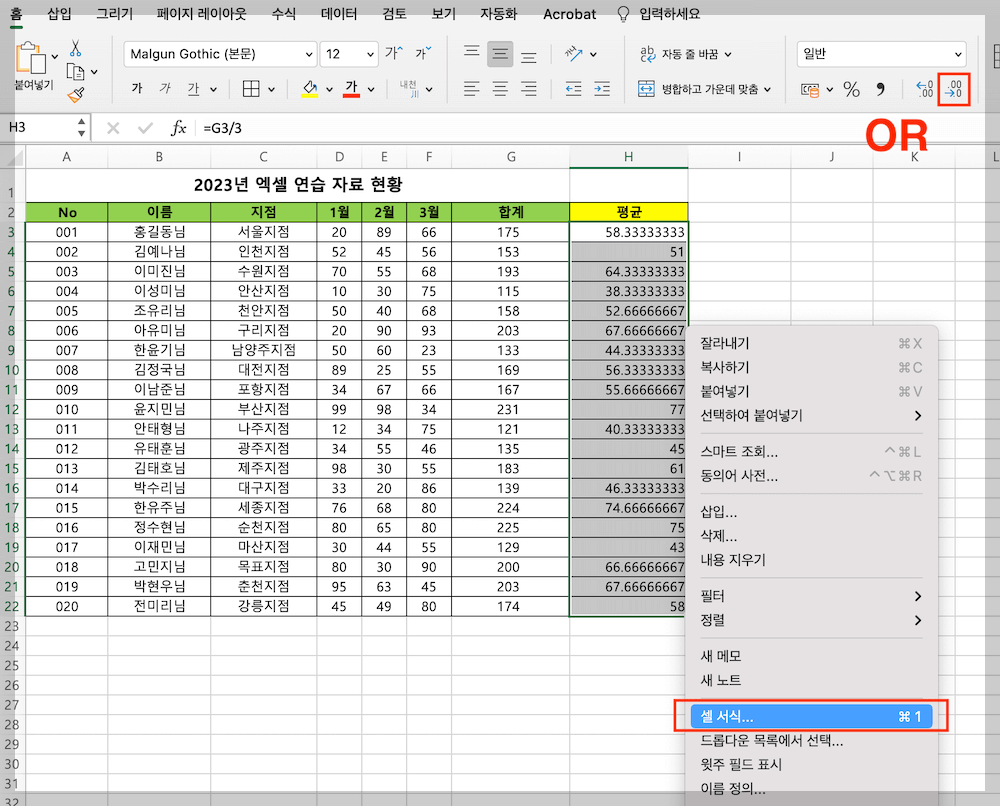Toggle bold formatting with the 가 icon
Image resolution: width=1000 pixels, height=806 pixels.
tap(136, 88)
